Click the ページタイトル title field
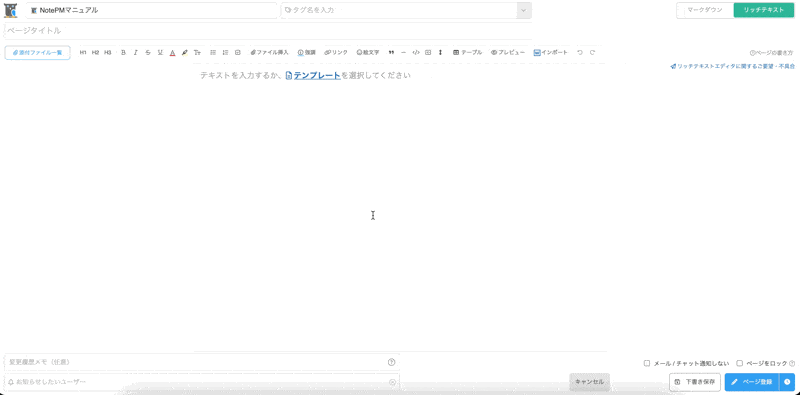 tap(267, 31)
